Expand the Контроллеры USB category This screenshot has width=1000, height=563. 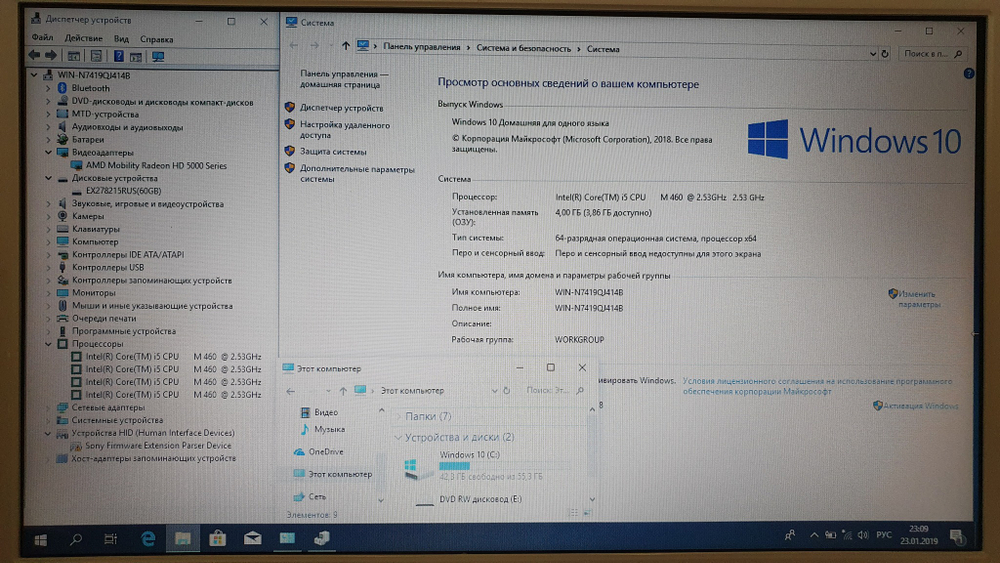(x=48, y=267)
